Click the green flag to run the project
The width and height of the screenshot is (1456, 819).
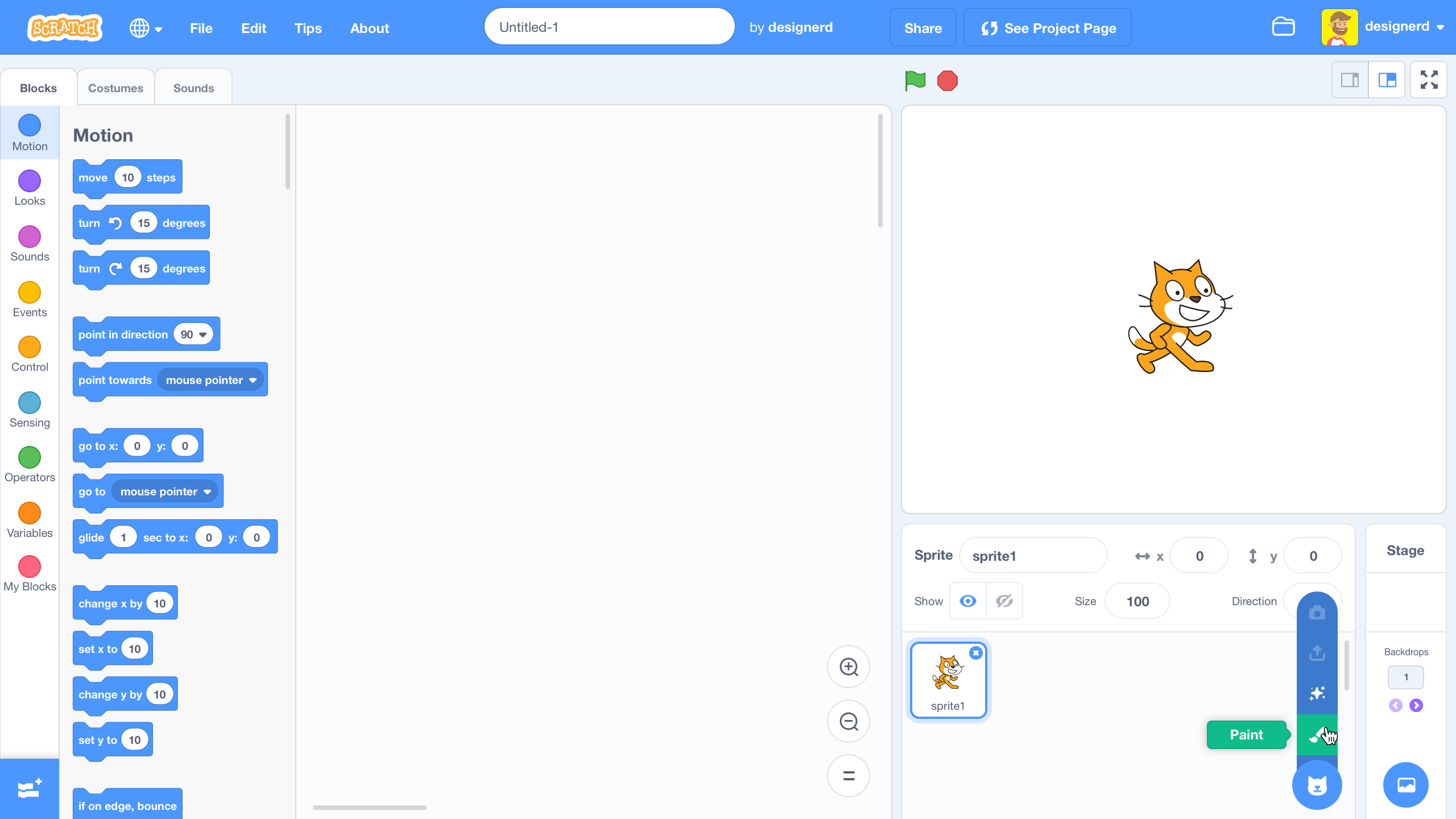[x=915, y=81]
